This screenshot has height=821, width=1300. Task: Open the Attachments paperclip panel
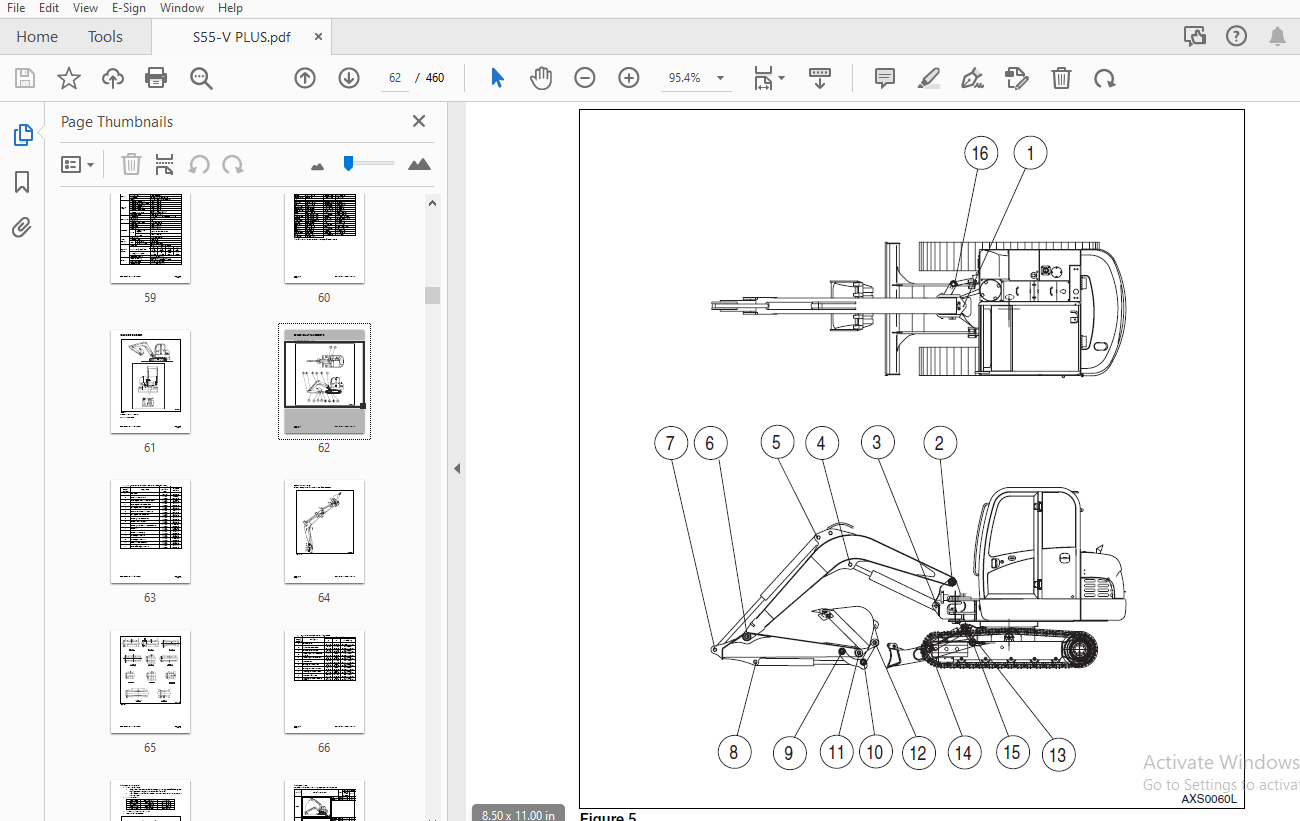tap(22, 227)
